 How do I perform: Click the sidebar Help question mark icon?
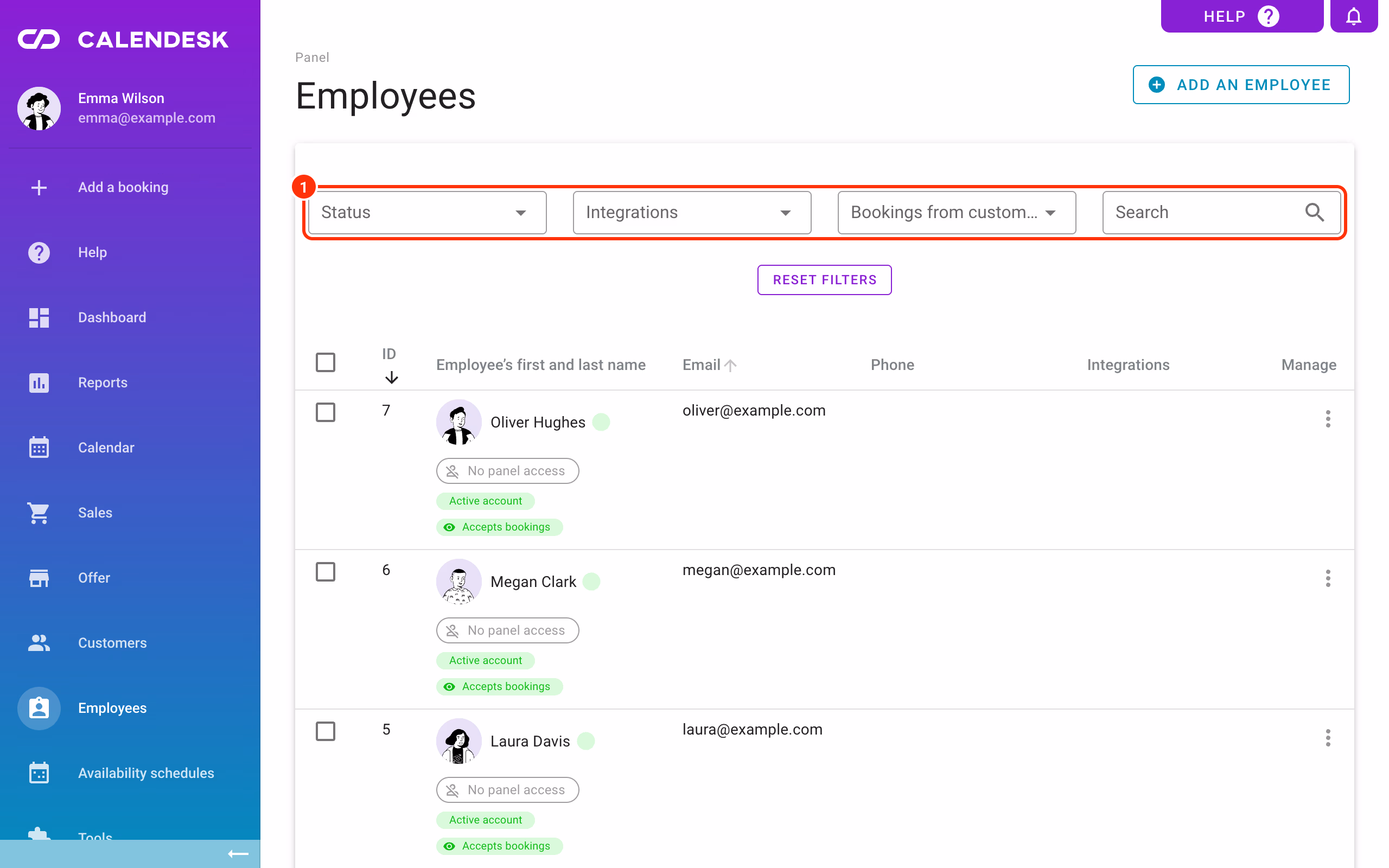(x=39, y=253)
